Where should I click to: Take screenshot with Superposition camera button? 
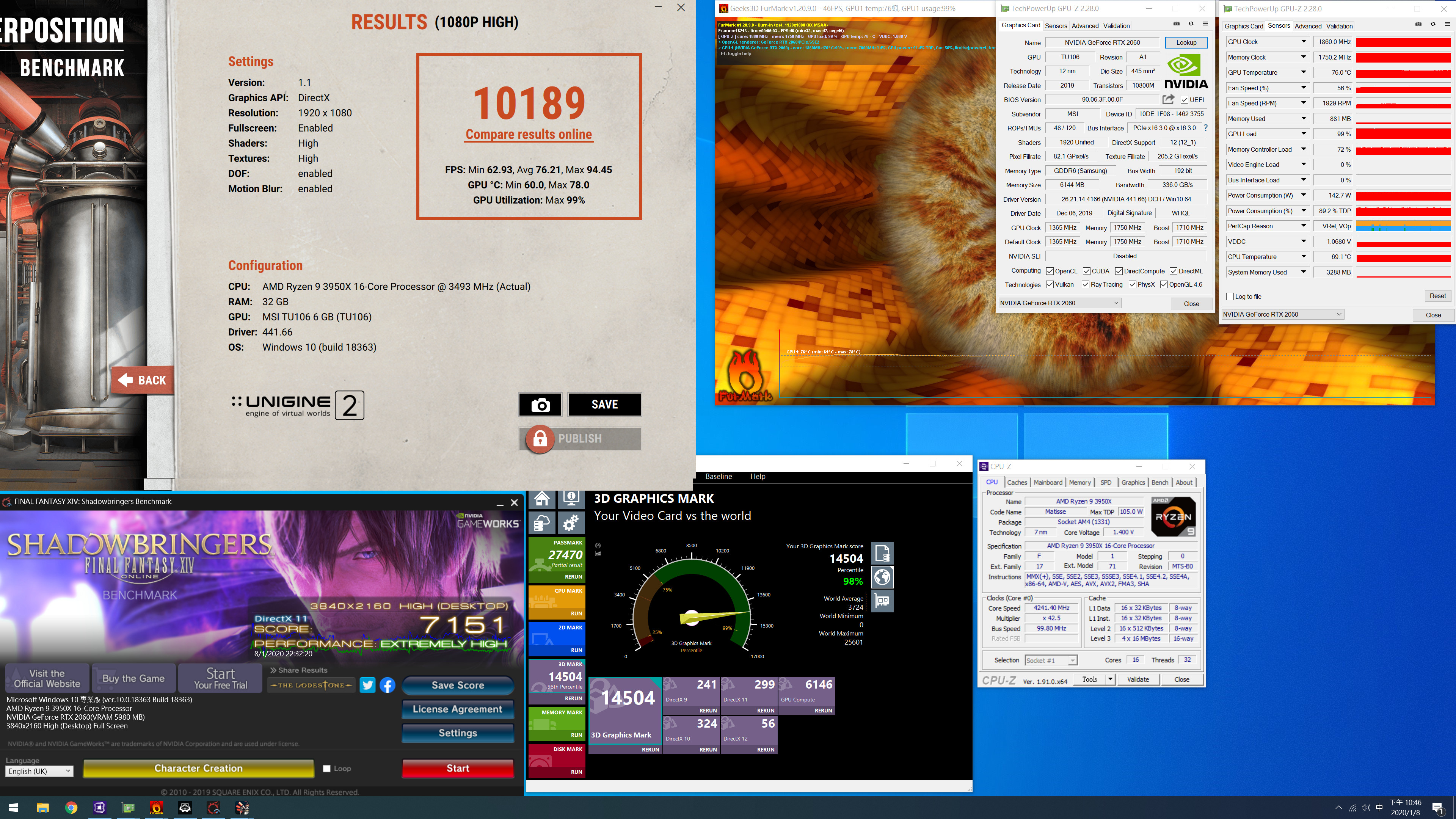540,405
